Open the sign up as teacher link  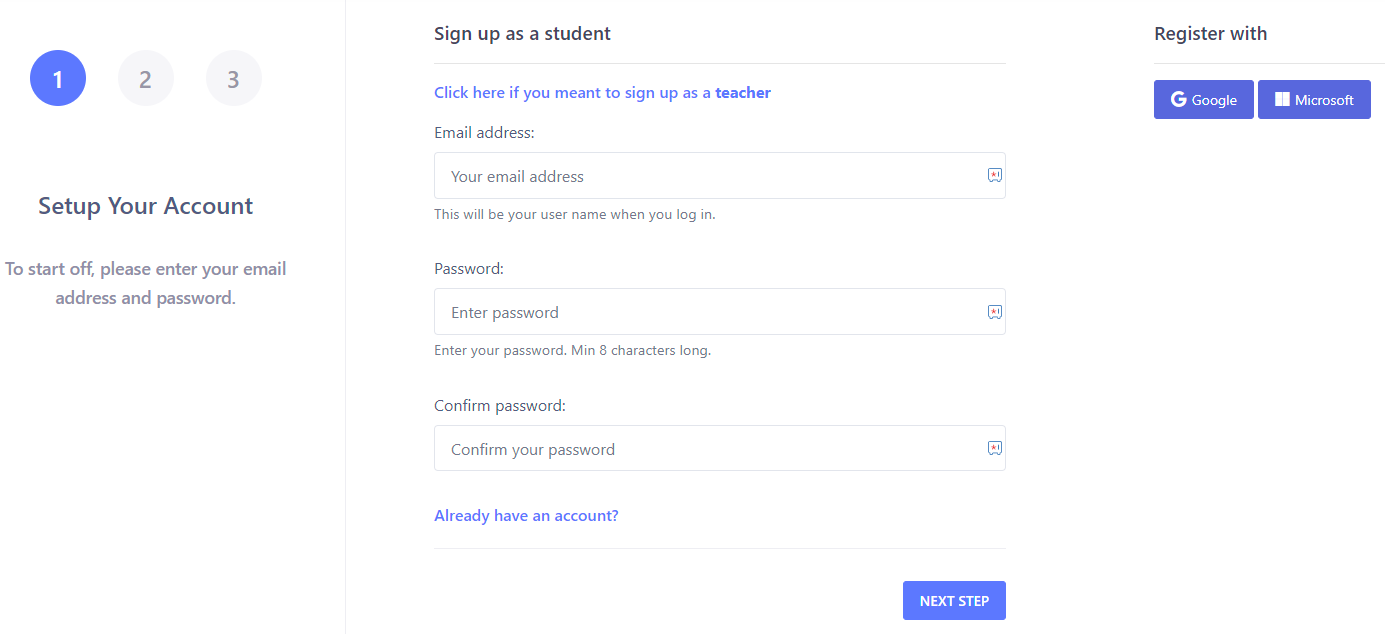coord(602,93)
